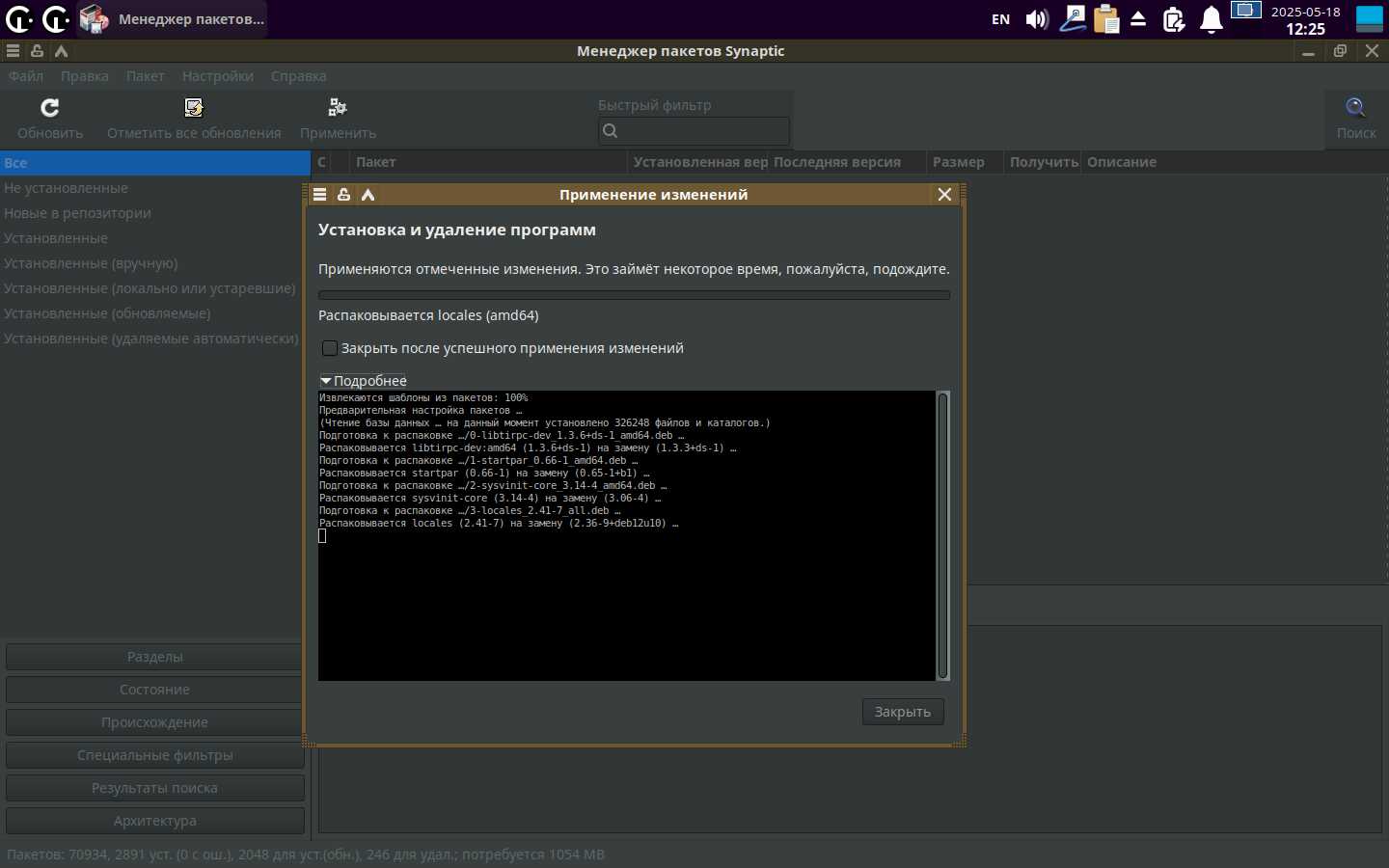Image resolution: width=1389 pixels, height=868 pixels.
Task: Click the workspace switcher icon in panel
Action: [1246, 12]
